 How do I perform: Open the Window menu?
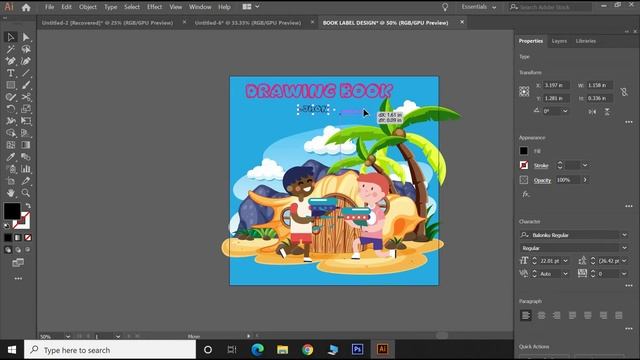[200, 7]
